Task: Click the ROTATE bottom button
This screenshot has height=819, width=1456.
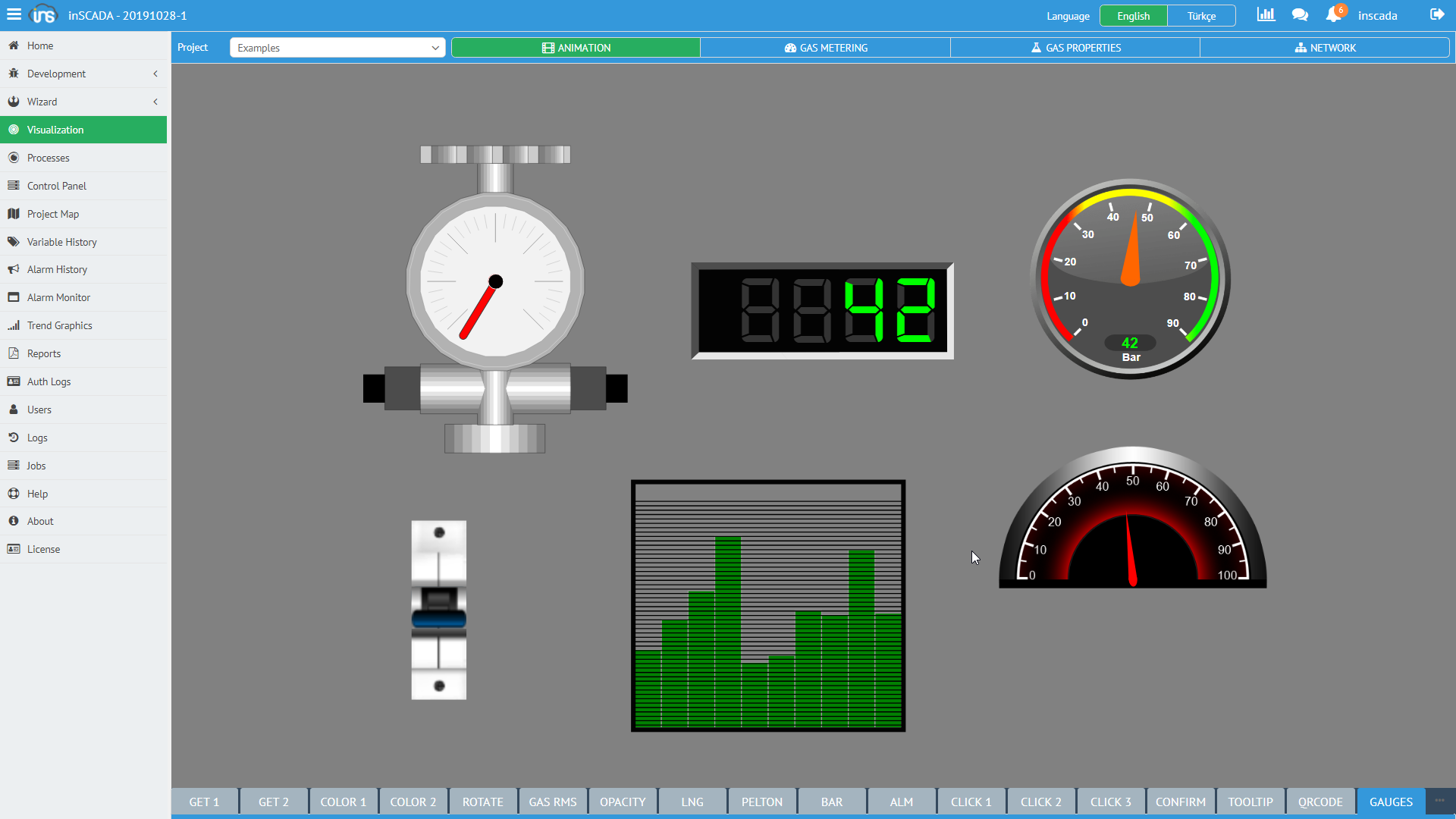Action: (483, 802)
